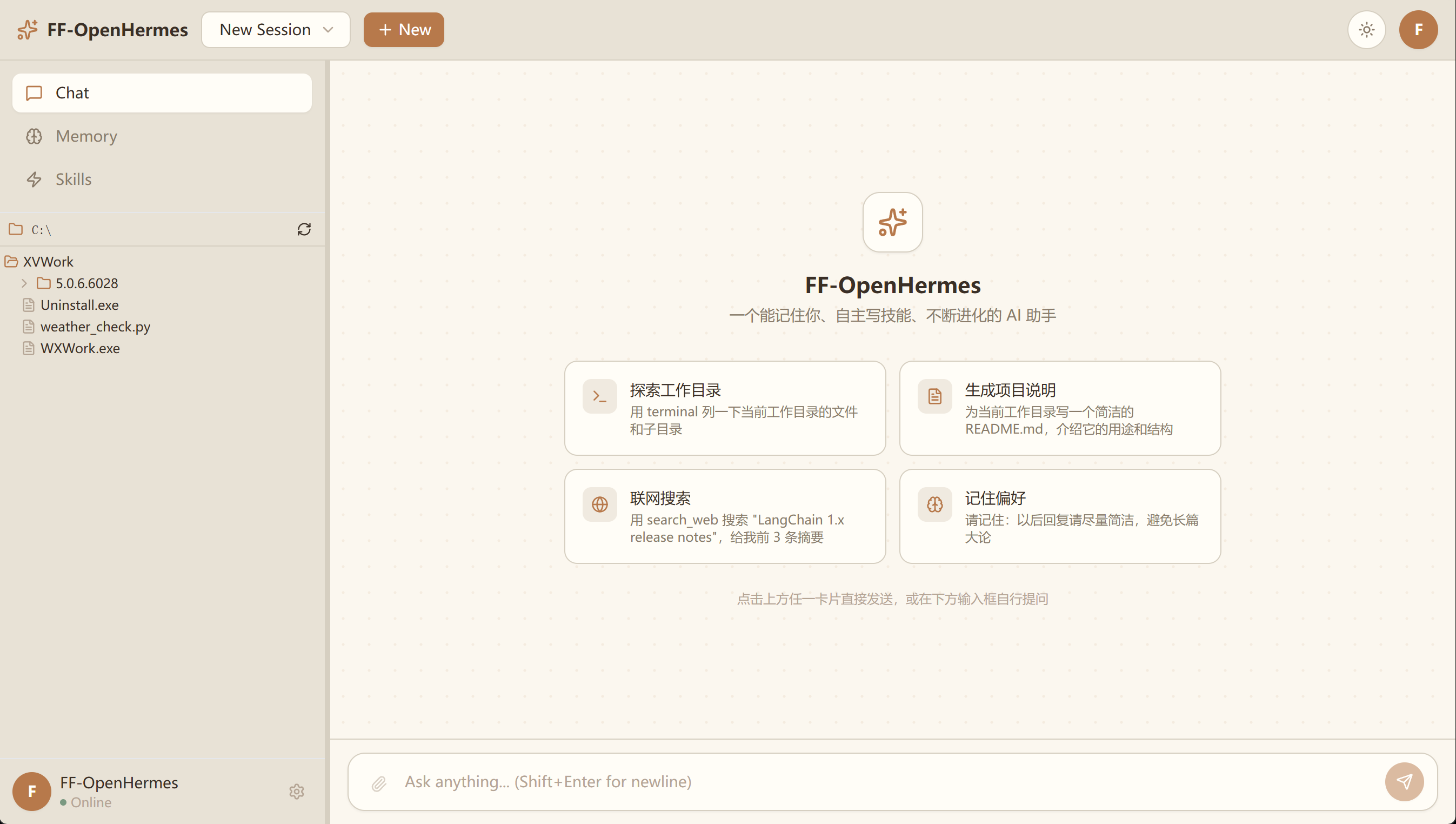Click the Memory brain icon in sidebar
This screenshot has height=824, width=1456.
34,136
